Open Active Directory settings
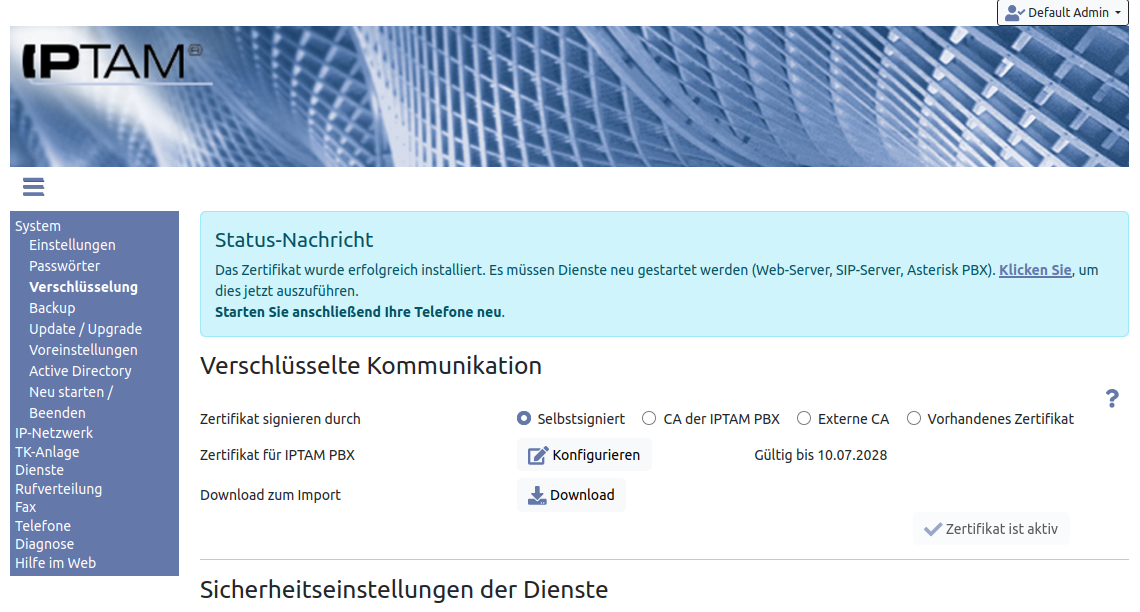The image size is (1140, 612). coord(80,371)
